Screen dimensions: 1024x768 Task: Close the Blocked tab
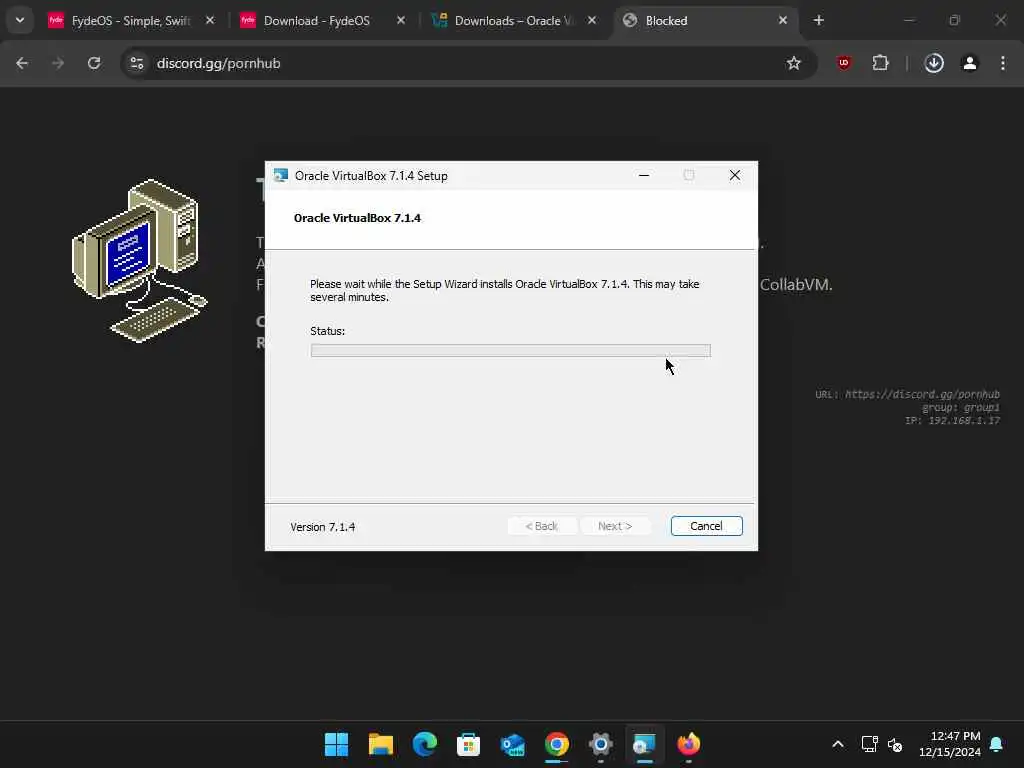[783, 20]
